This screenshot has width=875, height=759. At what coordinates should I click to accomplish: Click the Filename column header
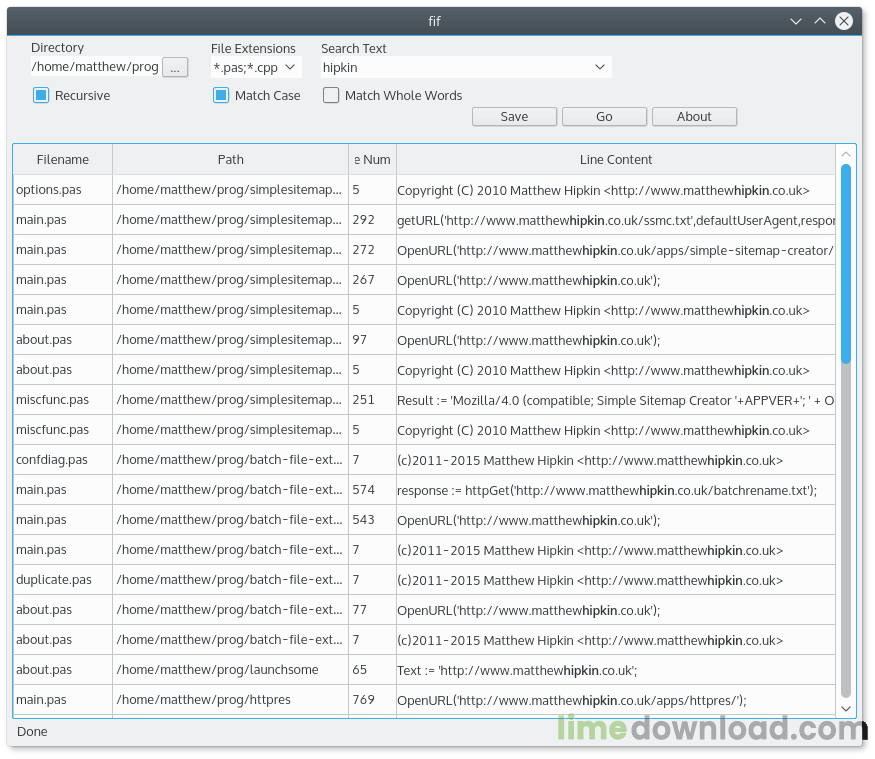click(x=62, y=160)
